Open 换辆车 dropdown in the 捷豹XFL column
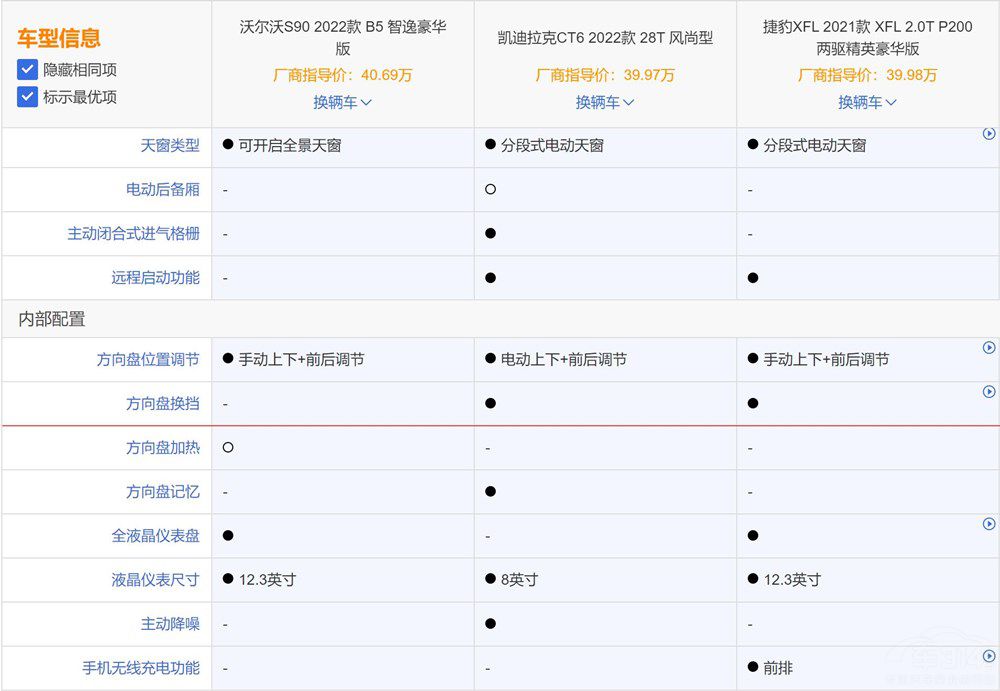Viewport: 1000px width, 691px height. pyautogui.click(x=866, y=102)
